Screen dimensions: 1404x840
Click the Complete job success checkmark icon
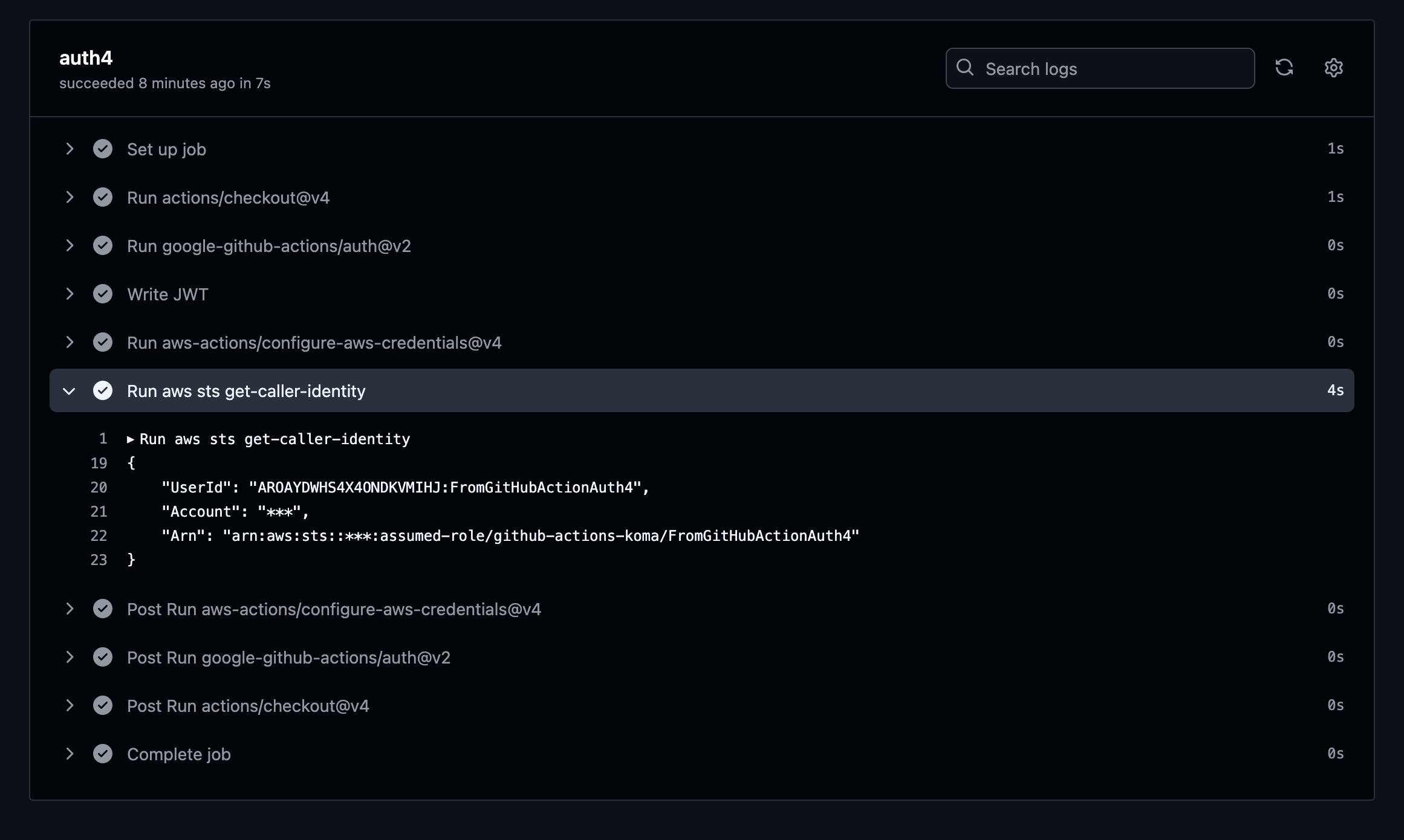103,754
